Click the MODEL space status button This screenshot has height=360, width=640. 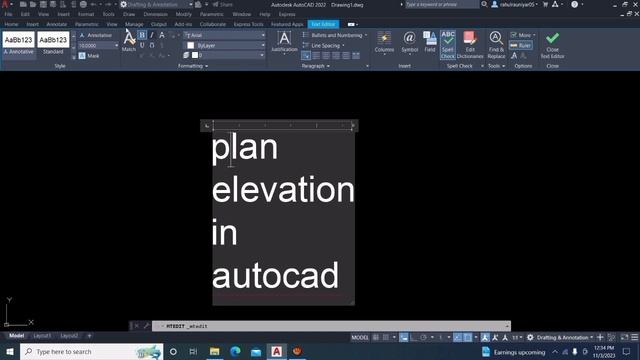coord(360,338)
